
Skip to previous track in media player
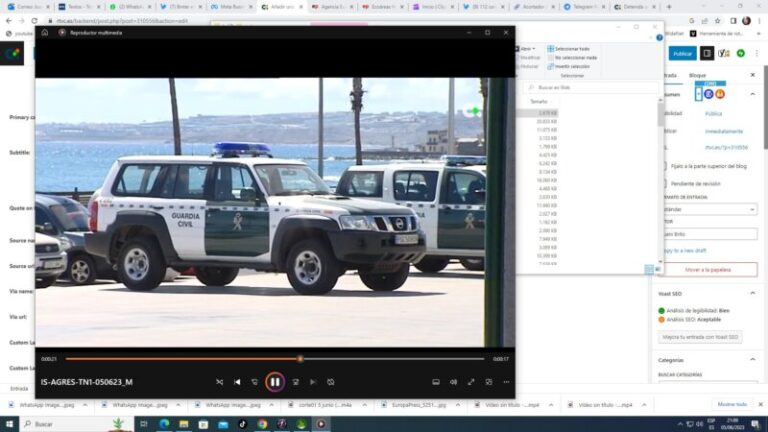(237, 382)
